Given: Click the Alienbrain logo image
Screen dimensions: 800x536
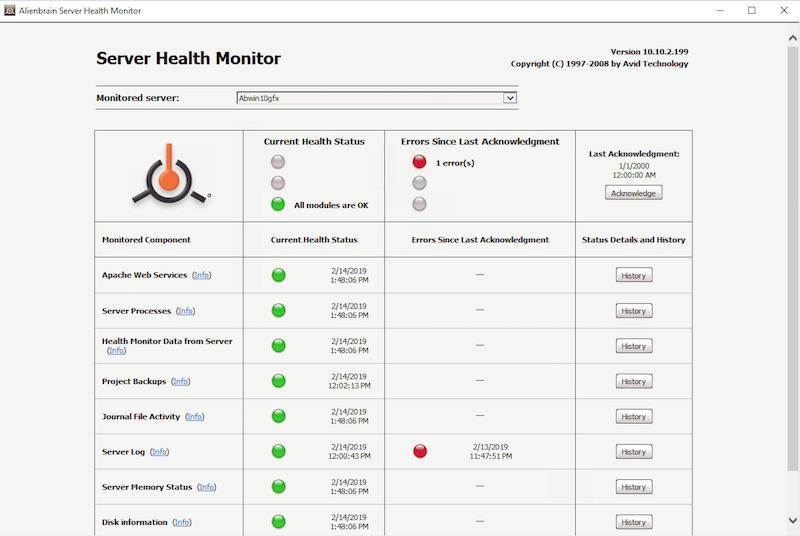Looking at the screenshot, I should click(x=169, y=176).
